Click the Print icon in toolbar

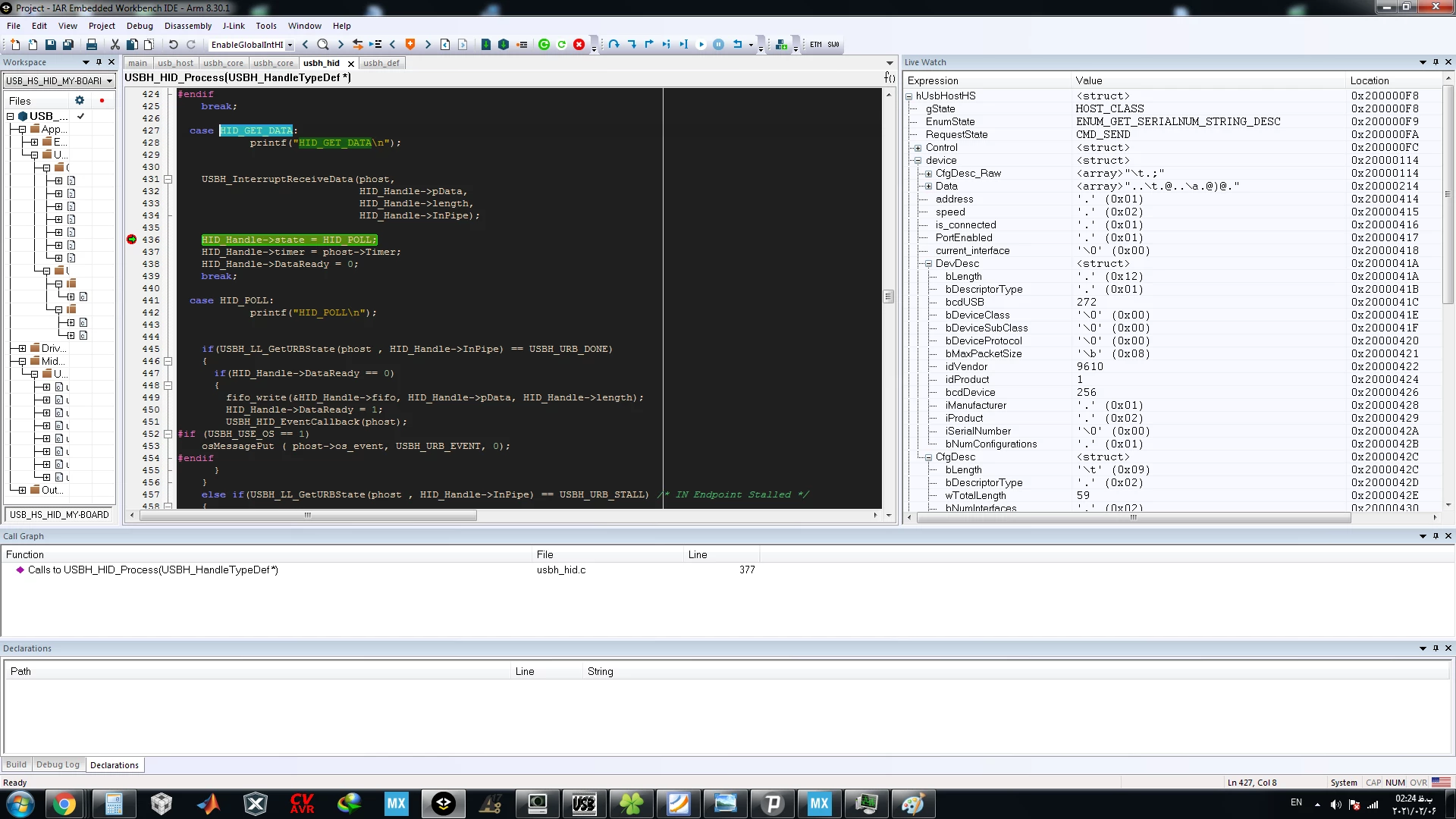(92, 45)
